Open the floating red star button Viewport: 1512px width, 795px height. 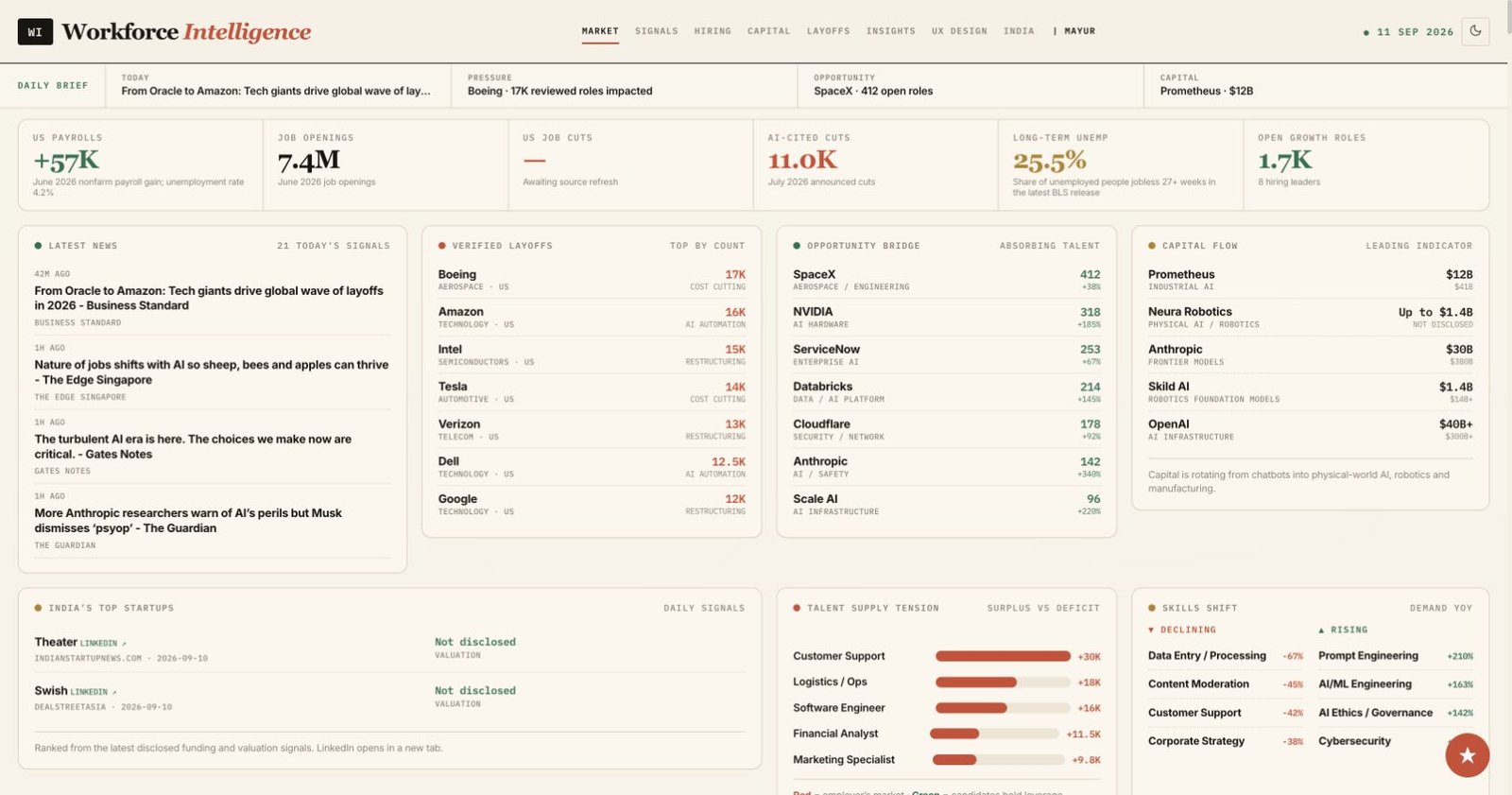point(1467,754)
